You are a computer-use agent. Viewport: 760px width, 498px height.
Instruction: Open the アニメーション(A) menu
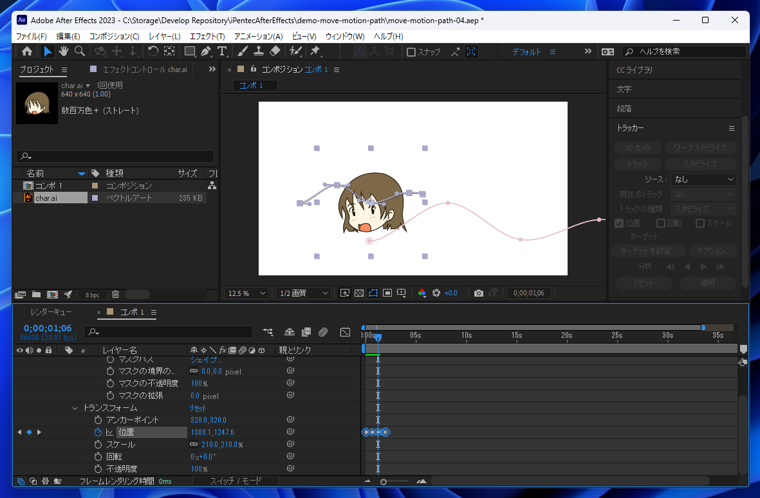(258, 36)
